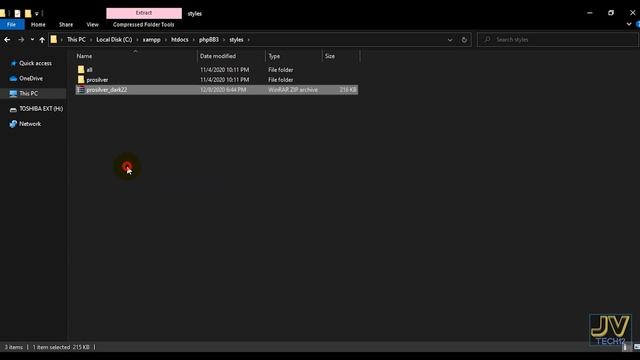
Task: Open Compressed Folder Tools tab
Action: 144,24
